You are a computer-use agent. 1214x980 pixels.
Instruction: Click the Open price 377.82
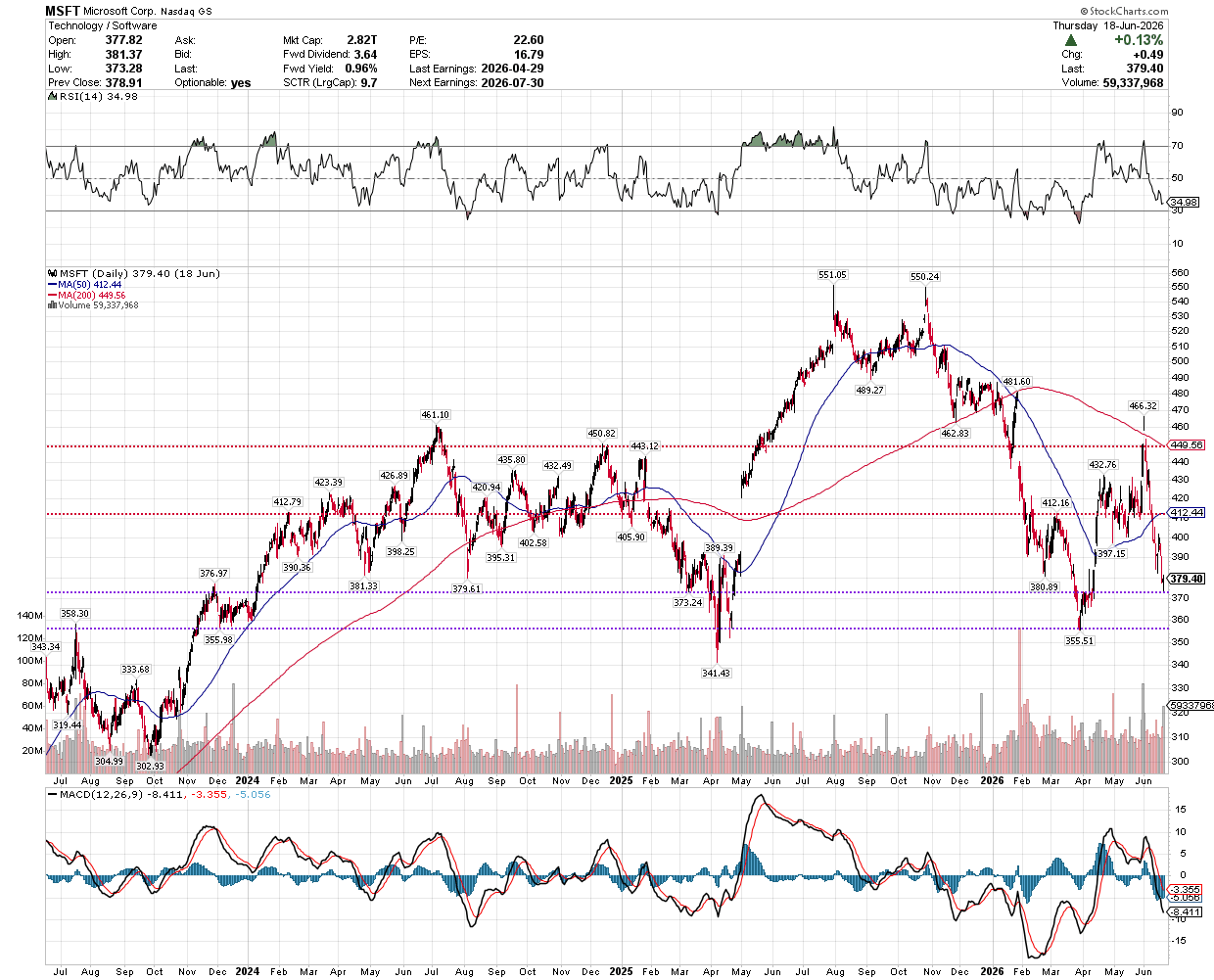(123, 40)
